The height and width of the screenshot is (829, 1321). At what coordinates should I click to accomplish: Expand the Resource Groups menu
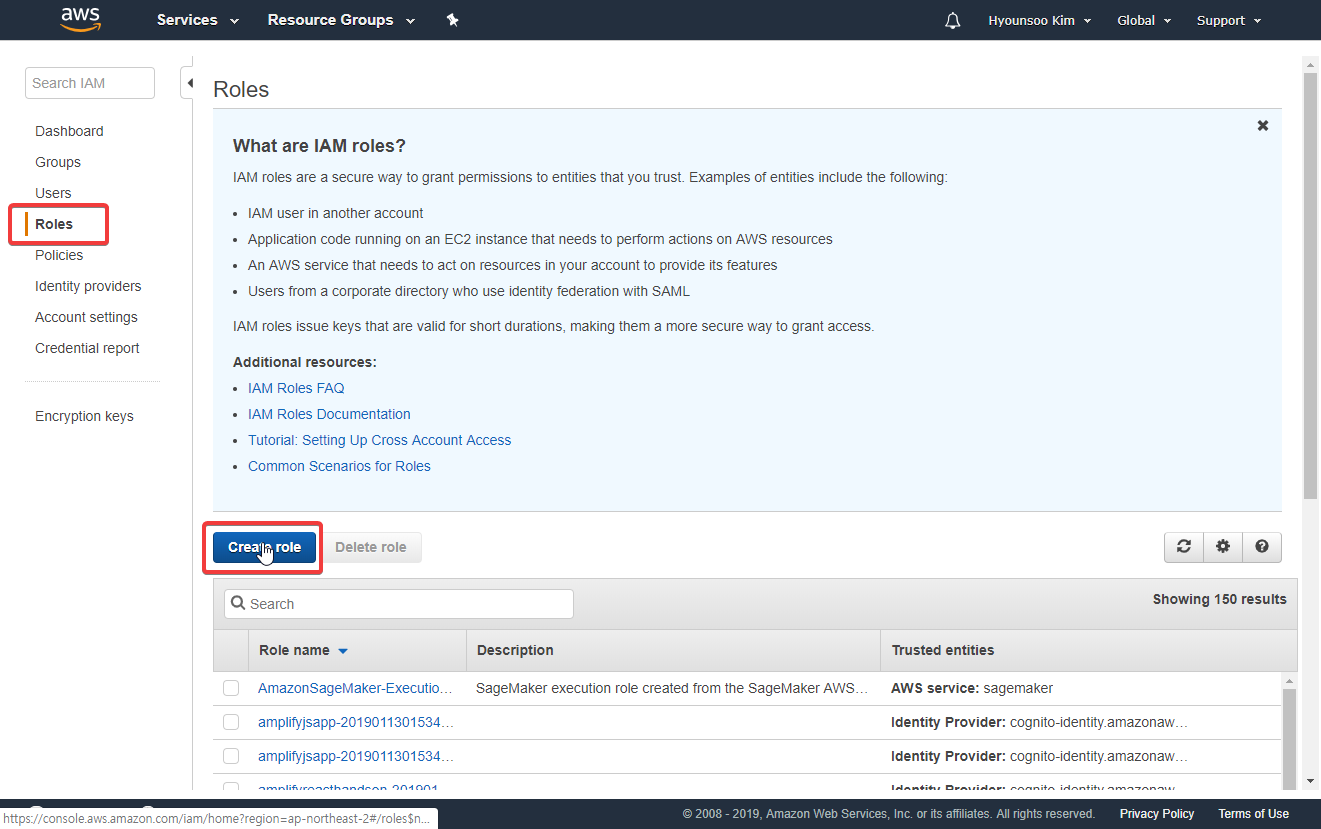pyautogui.click(x=341, y=20)
